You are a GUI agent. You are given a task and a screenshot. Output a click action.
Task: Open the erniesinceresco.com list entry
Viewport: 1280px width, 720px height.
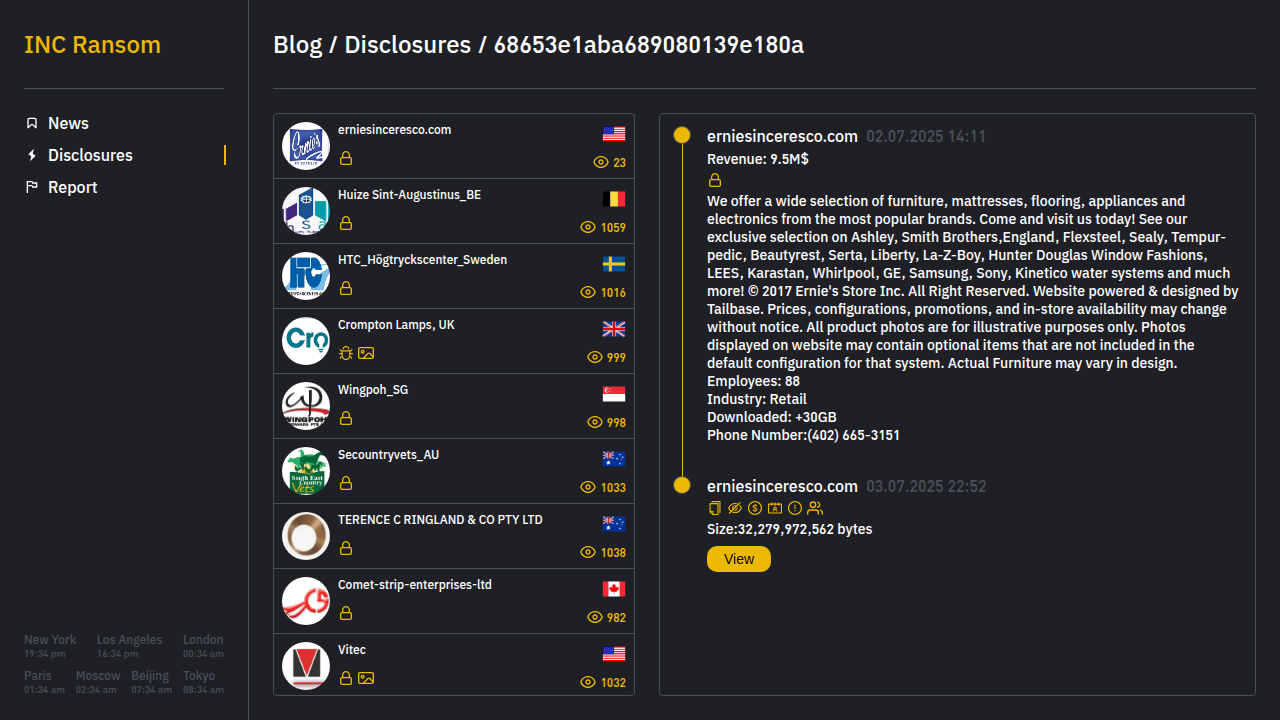(454, 146)
